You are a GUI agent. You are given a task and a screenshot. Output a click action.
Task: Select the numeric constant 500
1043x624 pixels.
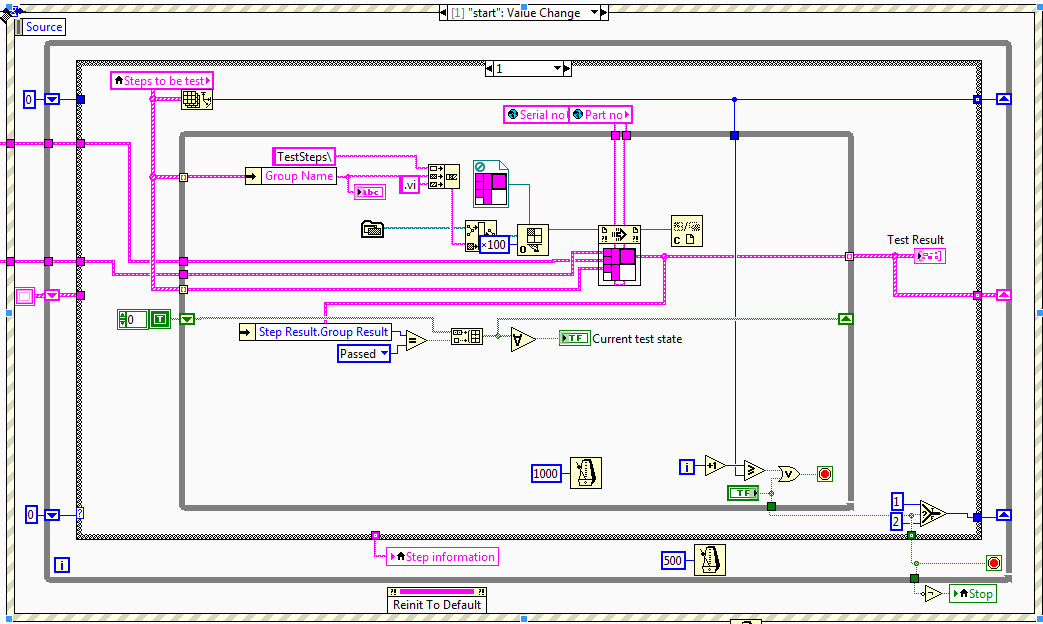(672, 560)
